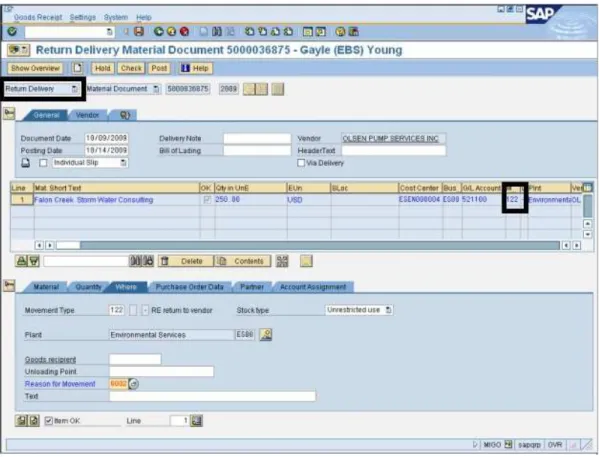
Task: Click the item table vertical scroll up arrow
Action: coord(588,224)
